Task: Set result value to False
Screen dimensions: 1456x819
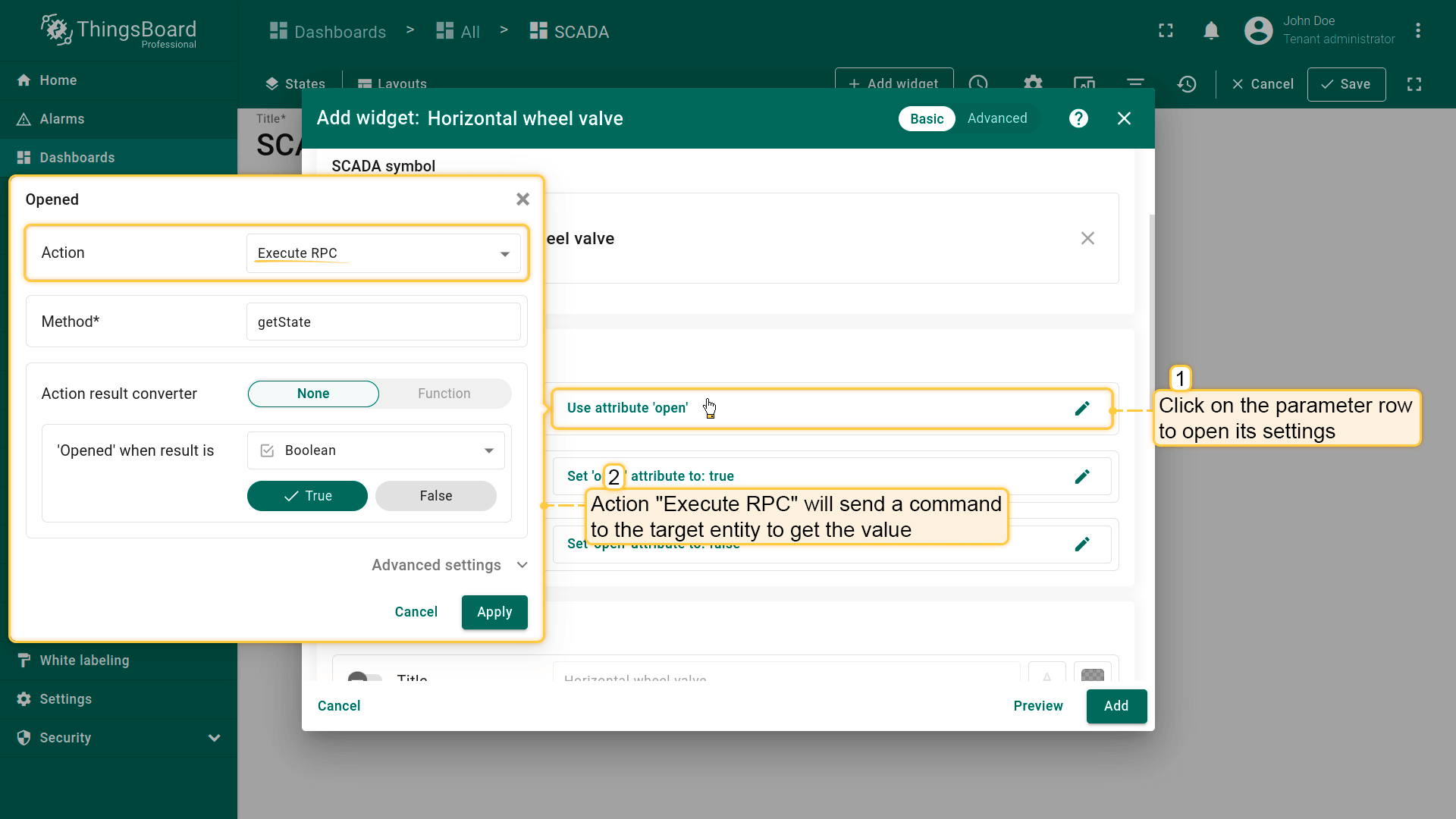Action: (435, 496)
